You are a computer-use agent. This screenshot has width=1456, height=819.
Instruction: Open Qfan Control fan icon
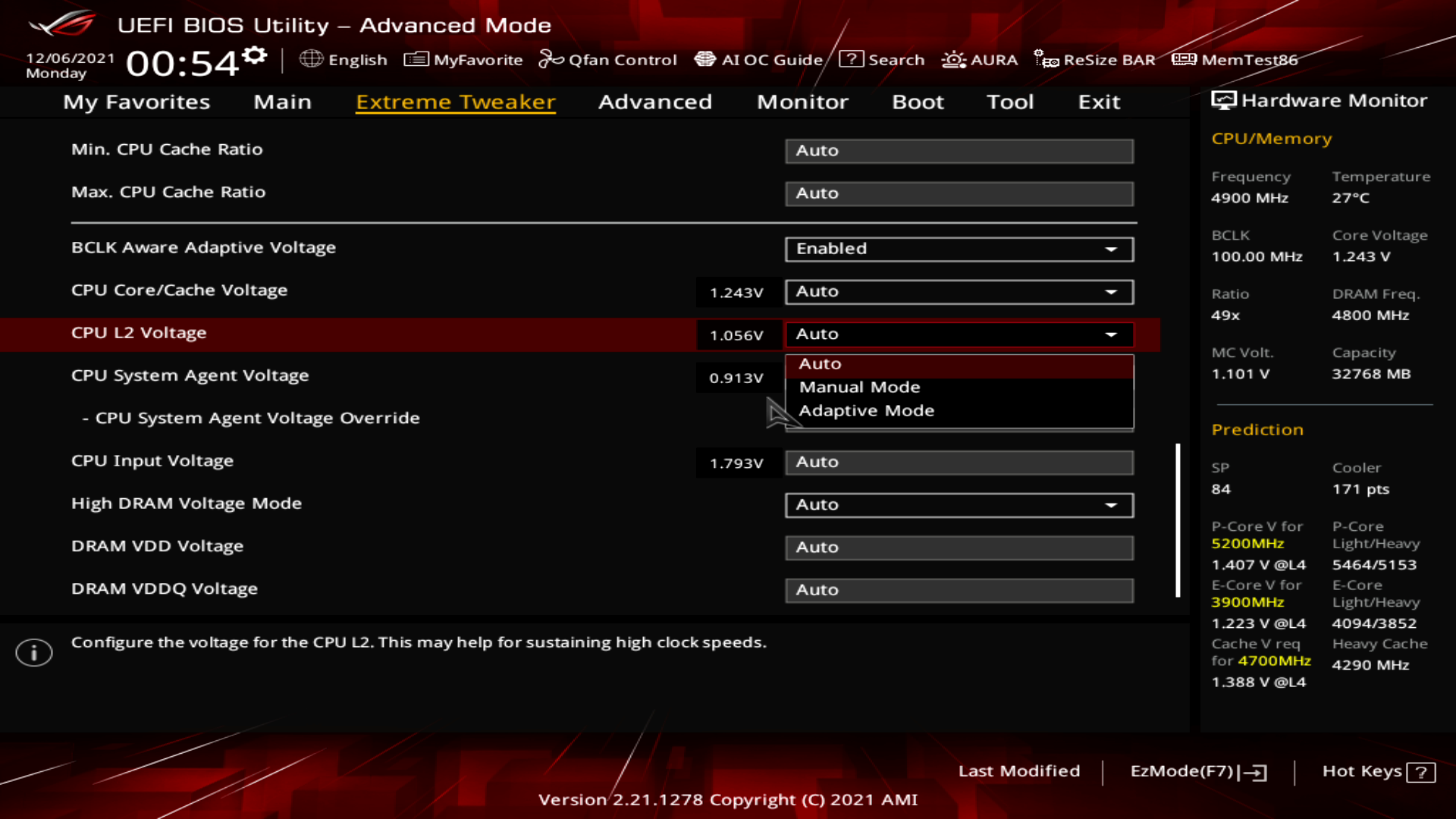pyautogui.click(x=551, y=59)
